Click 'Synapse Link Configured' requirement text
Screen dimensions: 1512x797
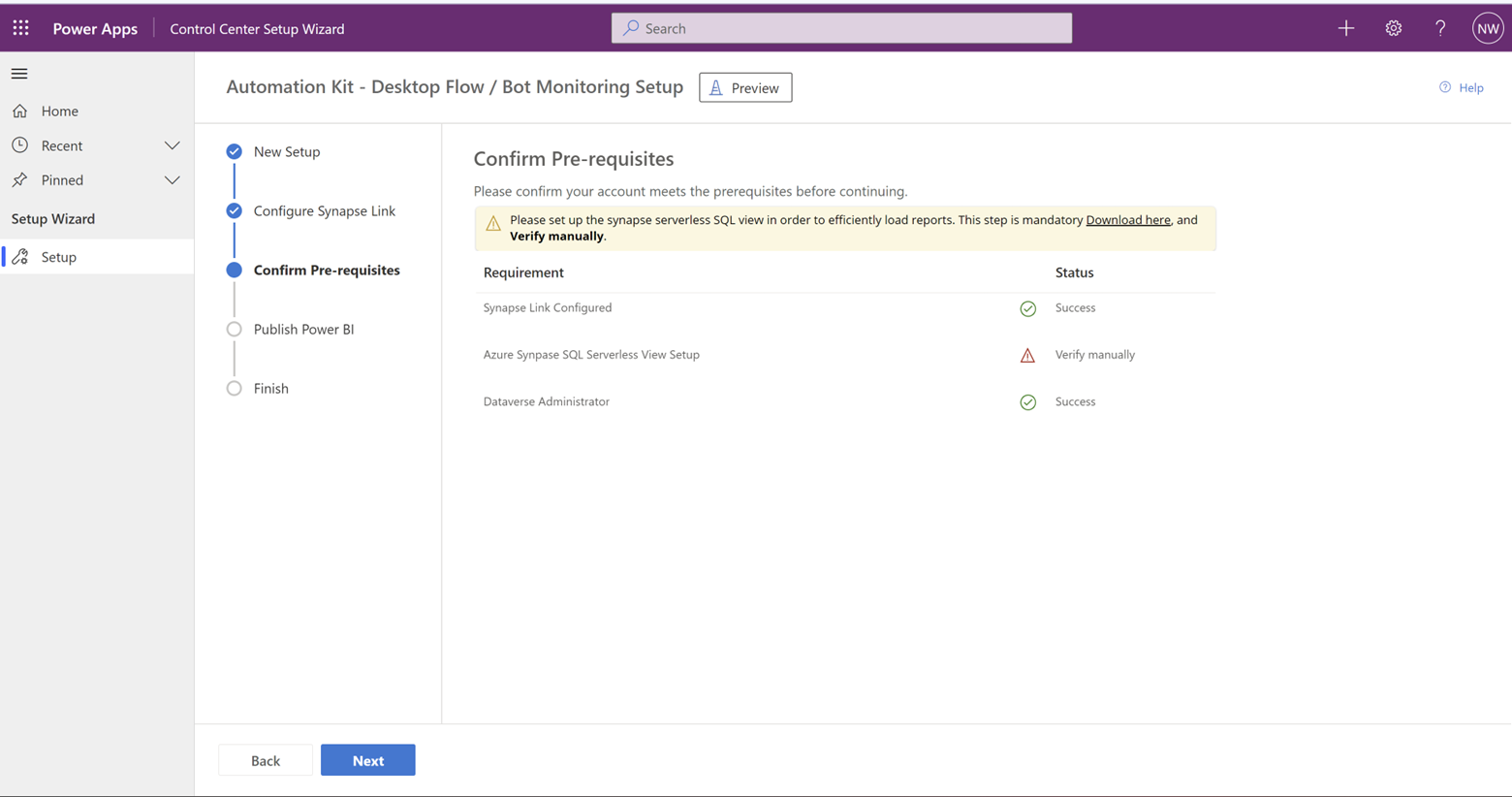(x=548, y=307)
